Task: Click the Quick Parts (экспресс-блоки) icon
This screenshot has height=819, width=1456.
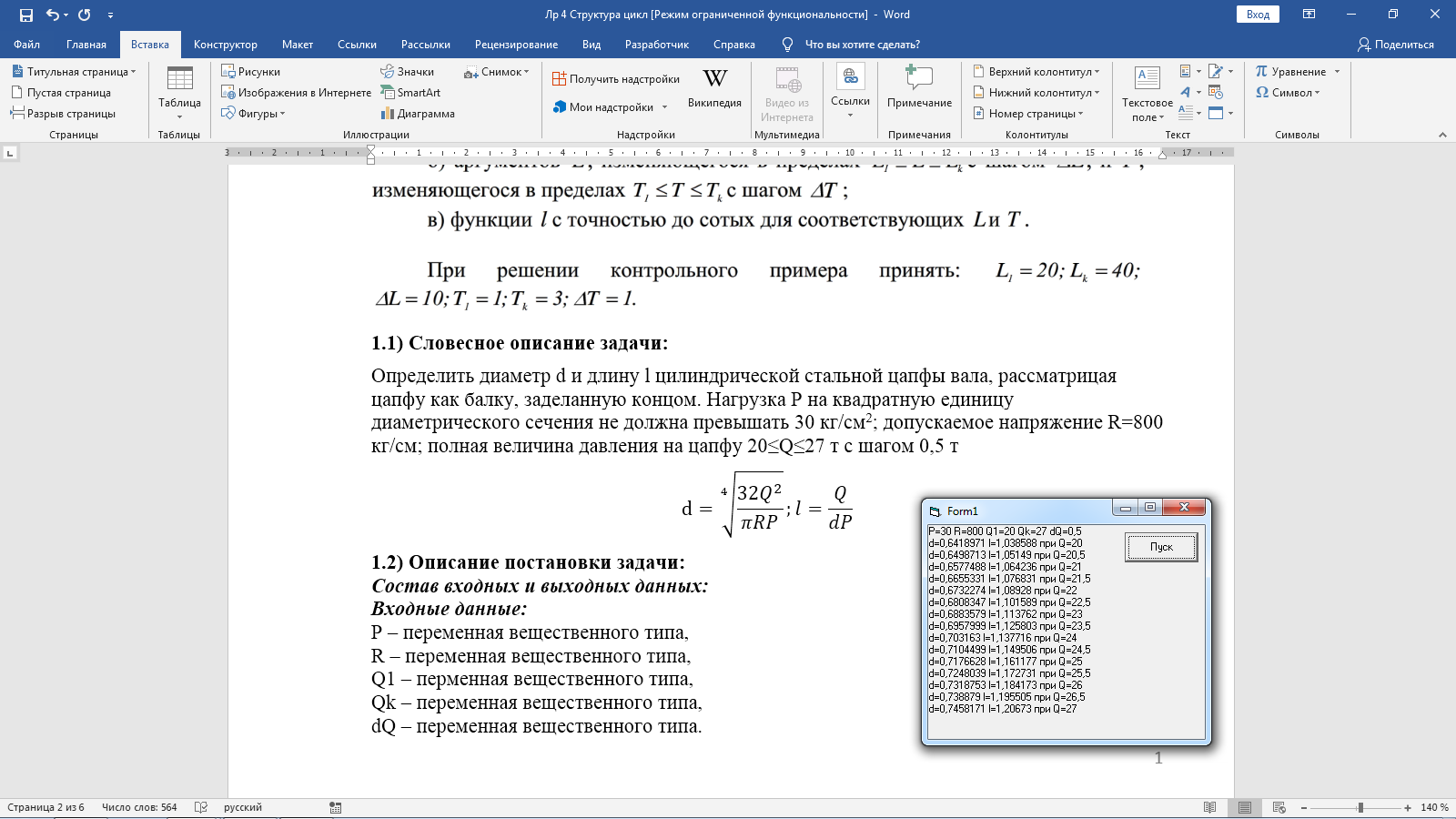Action: pyautogui.click(x=1190, y=71)
